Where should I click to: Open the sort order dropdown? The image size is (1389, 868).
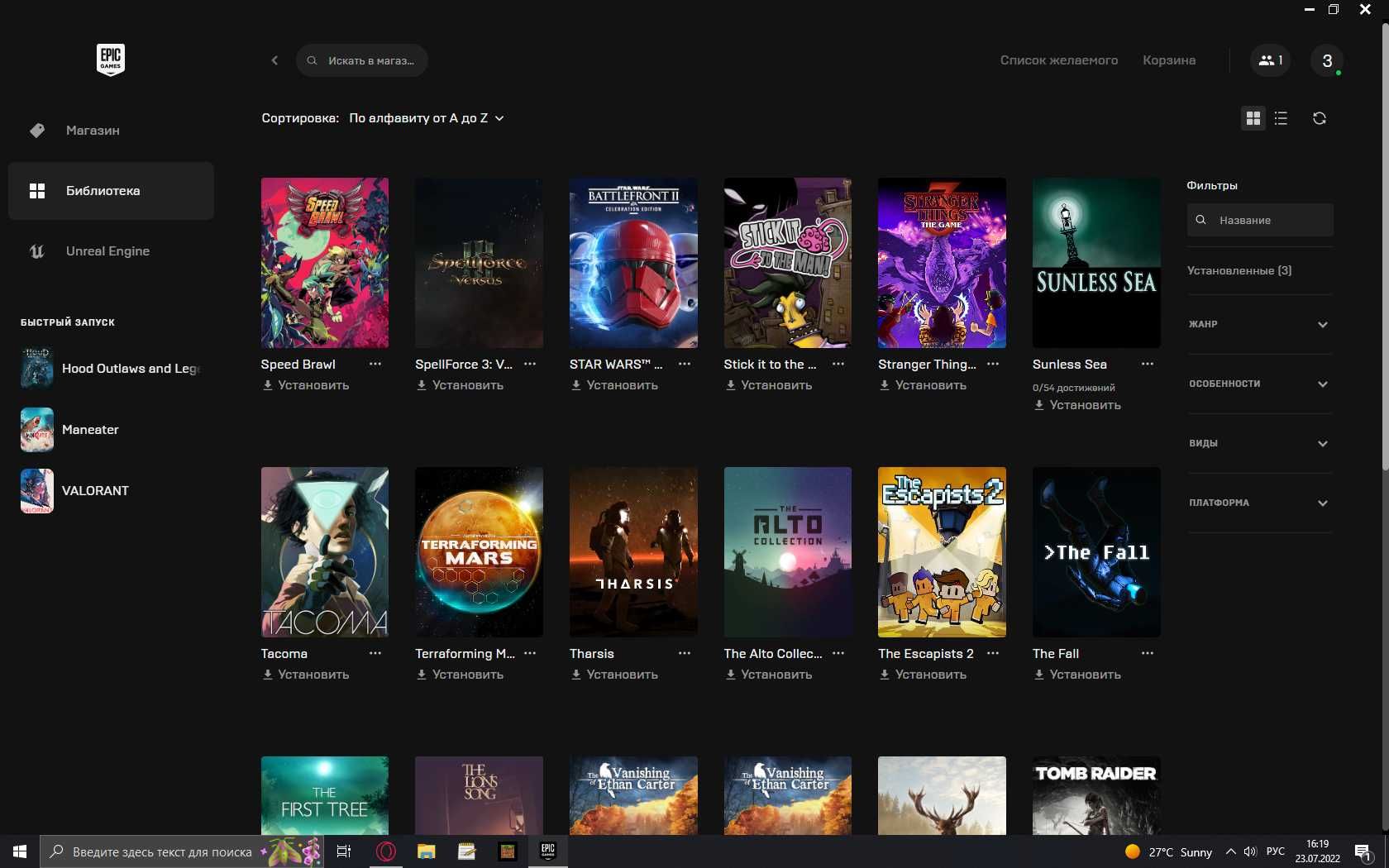(x=426, y=118)
